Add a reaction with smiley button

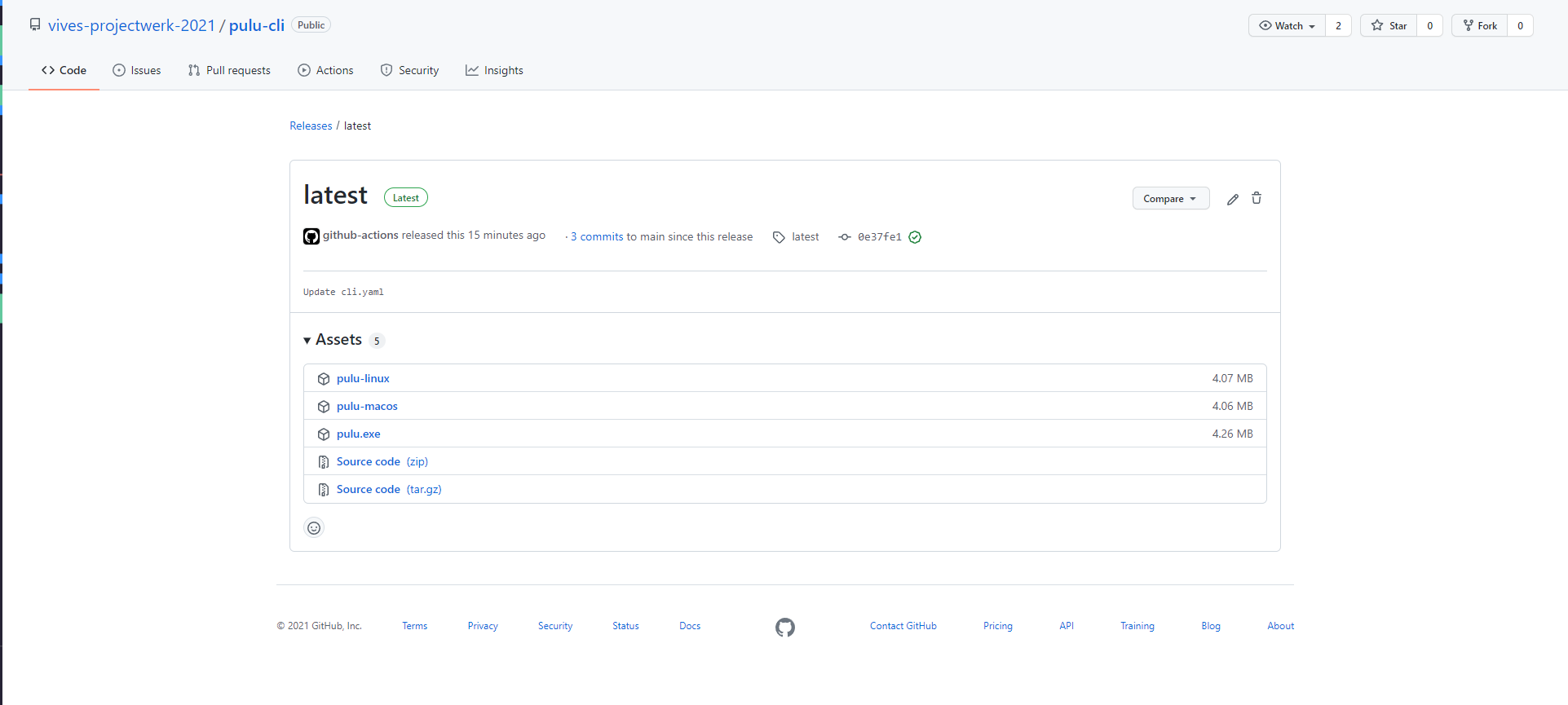pos(314,528)
